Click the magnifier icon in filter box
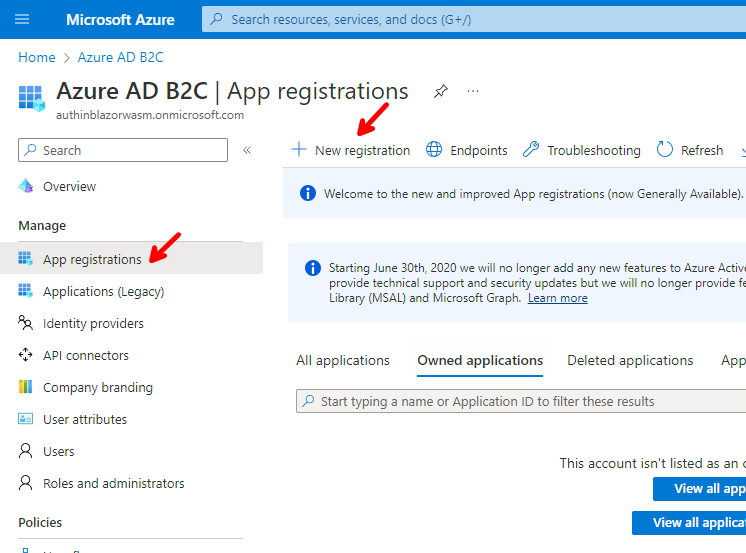This screenshot has width=746, height=553. coord(308,401)
